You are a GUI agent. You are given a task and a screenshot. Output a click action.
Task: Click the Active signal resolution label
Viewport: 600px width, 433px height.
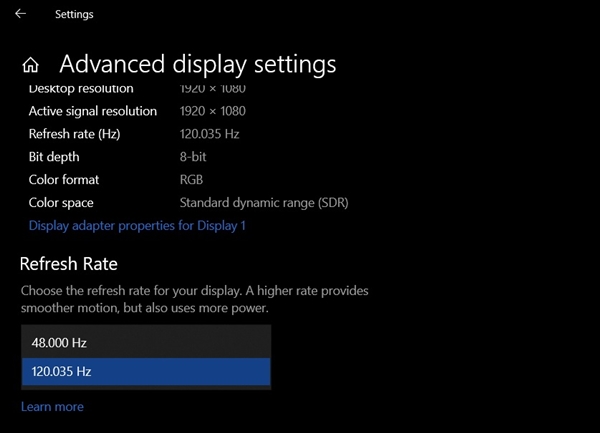click(93, 111)
